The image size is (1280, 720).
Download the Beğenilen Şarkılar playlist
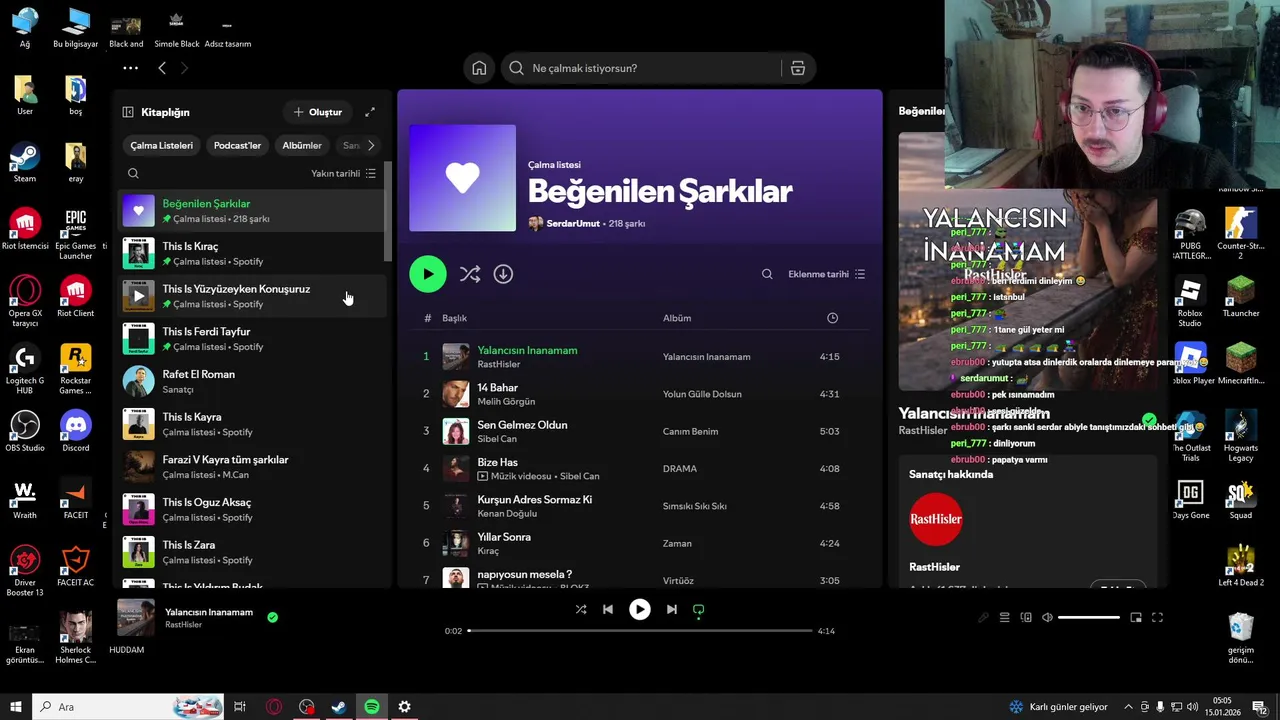503,274
